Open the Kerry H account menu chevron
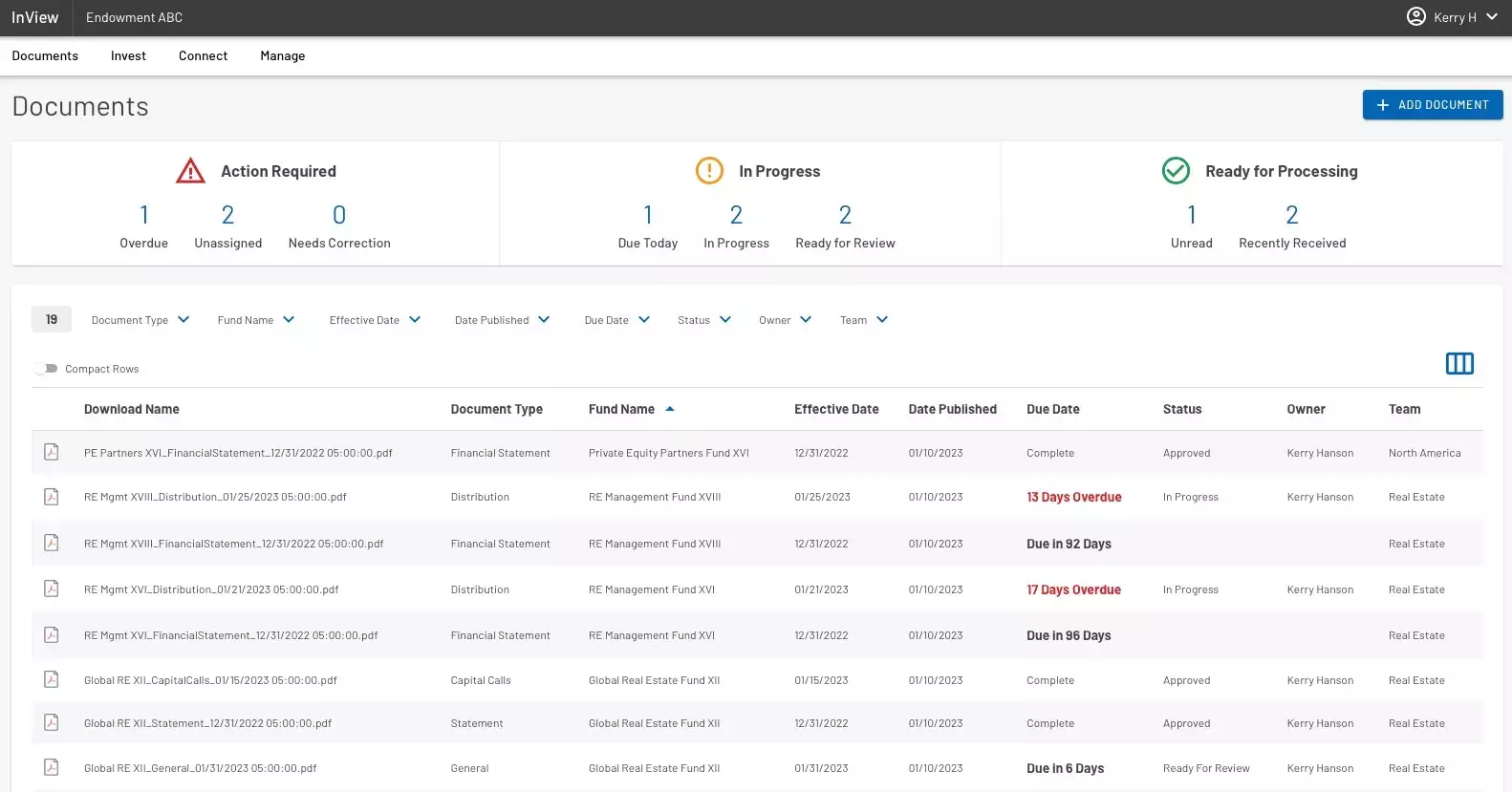The image size is (1512, 792). pos(1491,16)
